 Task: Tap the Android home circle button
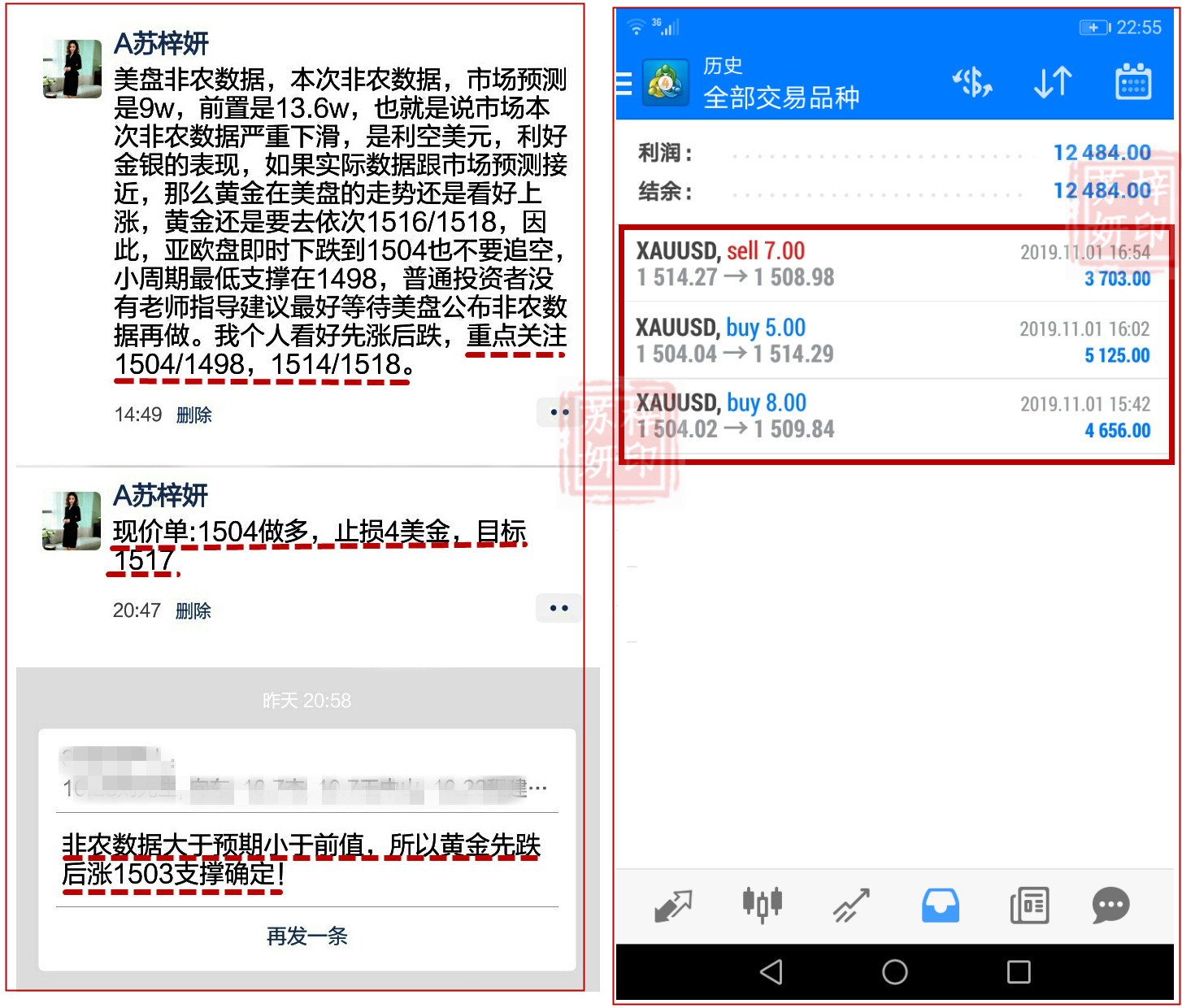point(895,972)
